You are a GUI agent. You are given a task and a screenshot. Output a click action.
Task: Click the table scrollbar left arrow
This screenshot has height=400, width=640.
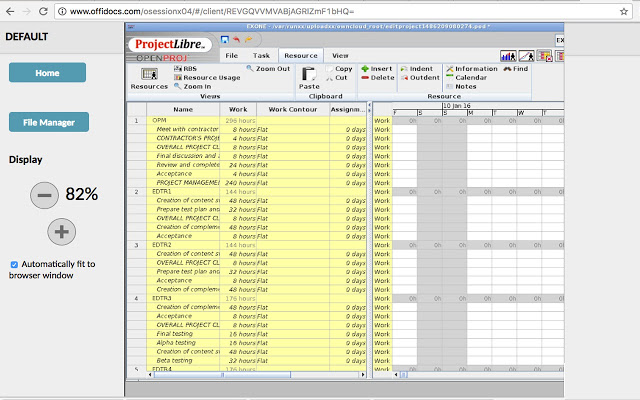[x=150, y=374]
